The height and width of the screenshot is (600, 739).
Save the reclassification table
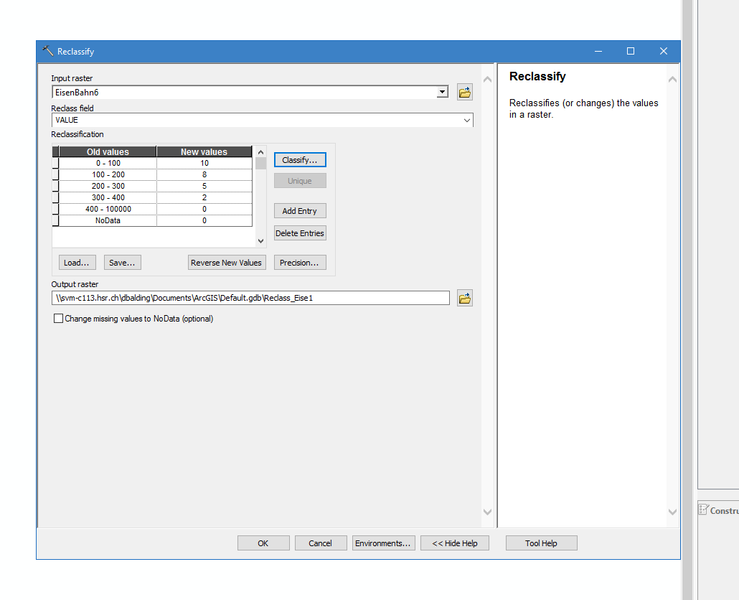point(122,262)
